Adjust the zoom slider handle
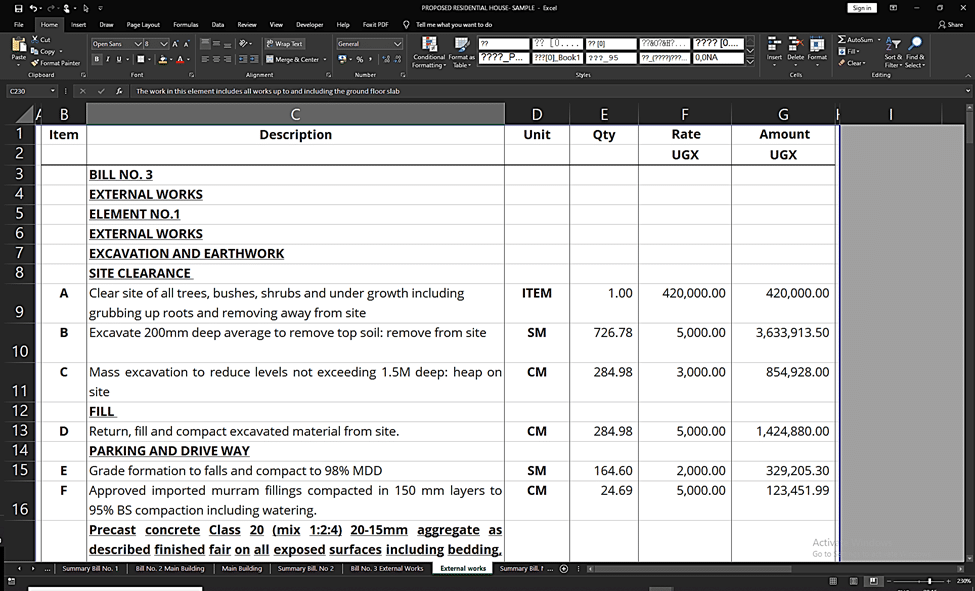The width and height of the screenshot is (975, 591). [x=930, y=581]
